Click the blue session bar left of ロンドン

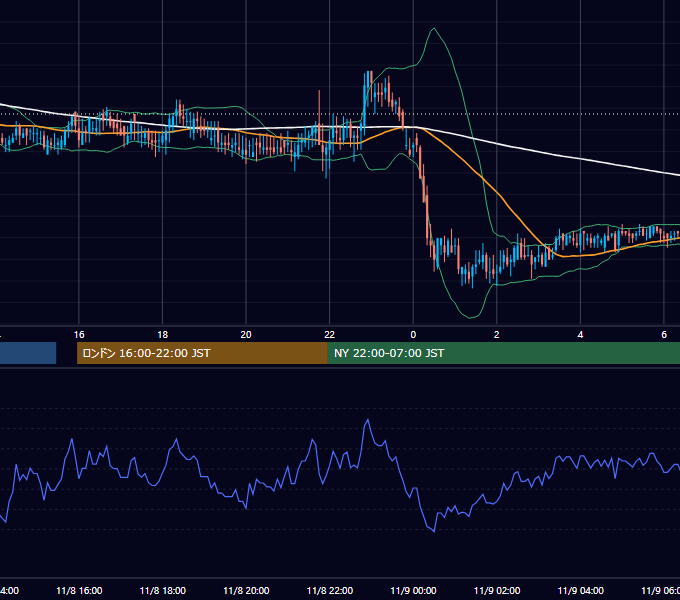coord(28,353)
